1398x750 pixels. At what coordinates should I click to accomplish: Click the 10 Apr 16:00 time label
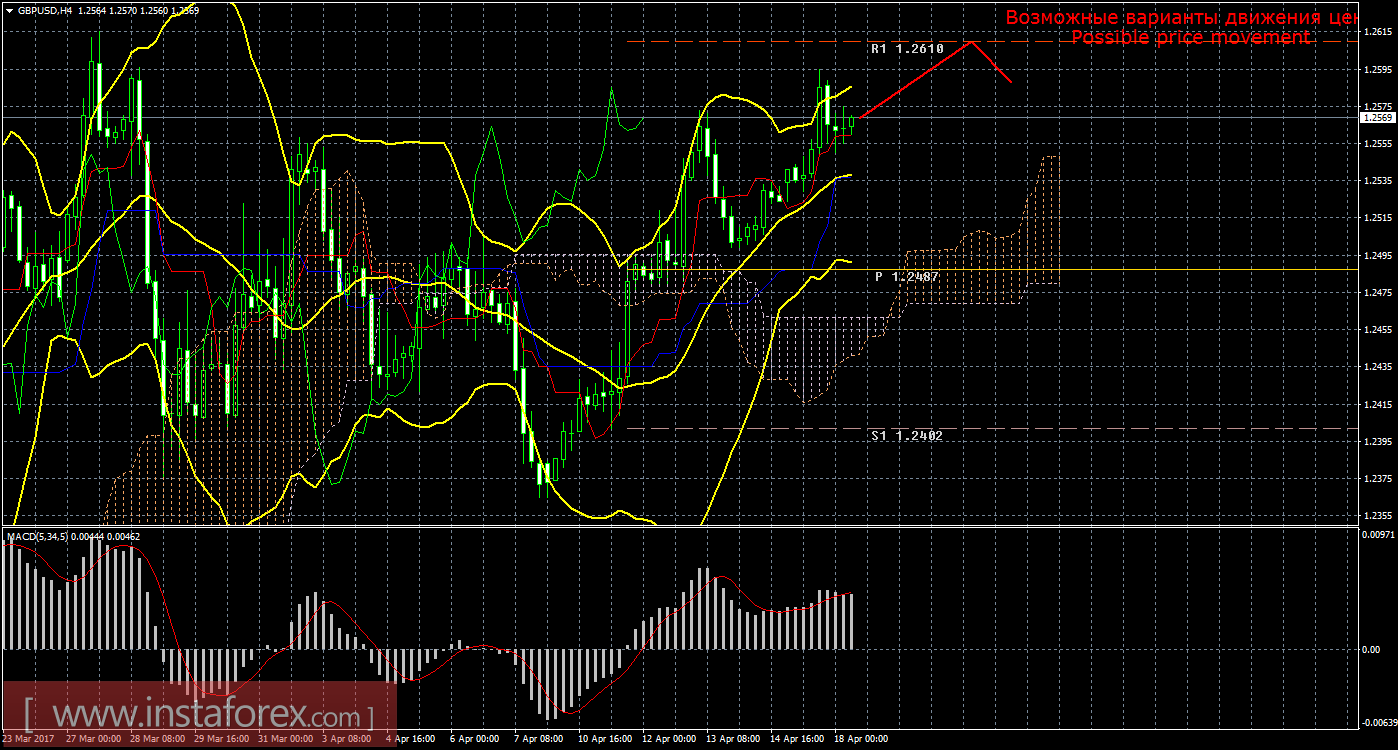[x=604, y=739]
